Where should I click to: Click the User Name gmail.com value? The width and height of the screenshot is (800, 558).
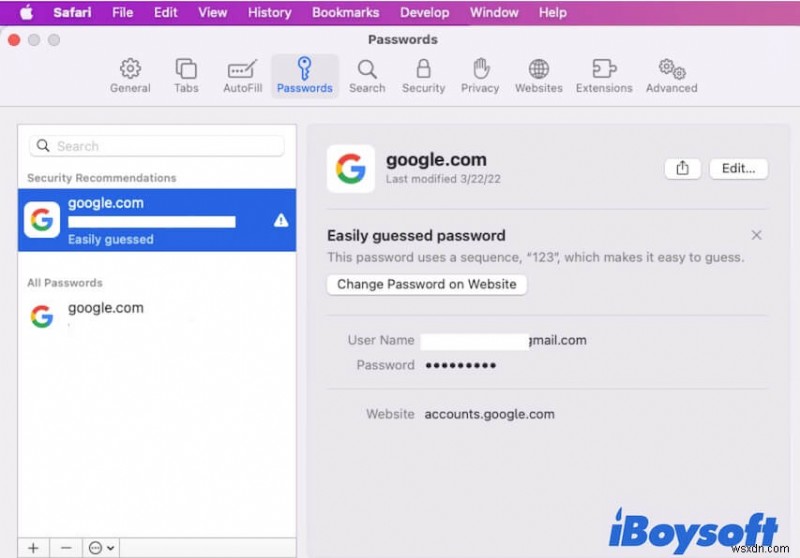(504, 341)
